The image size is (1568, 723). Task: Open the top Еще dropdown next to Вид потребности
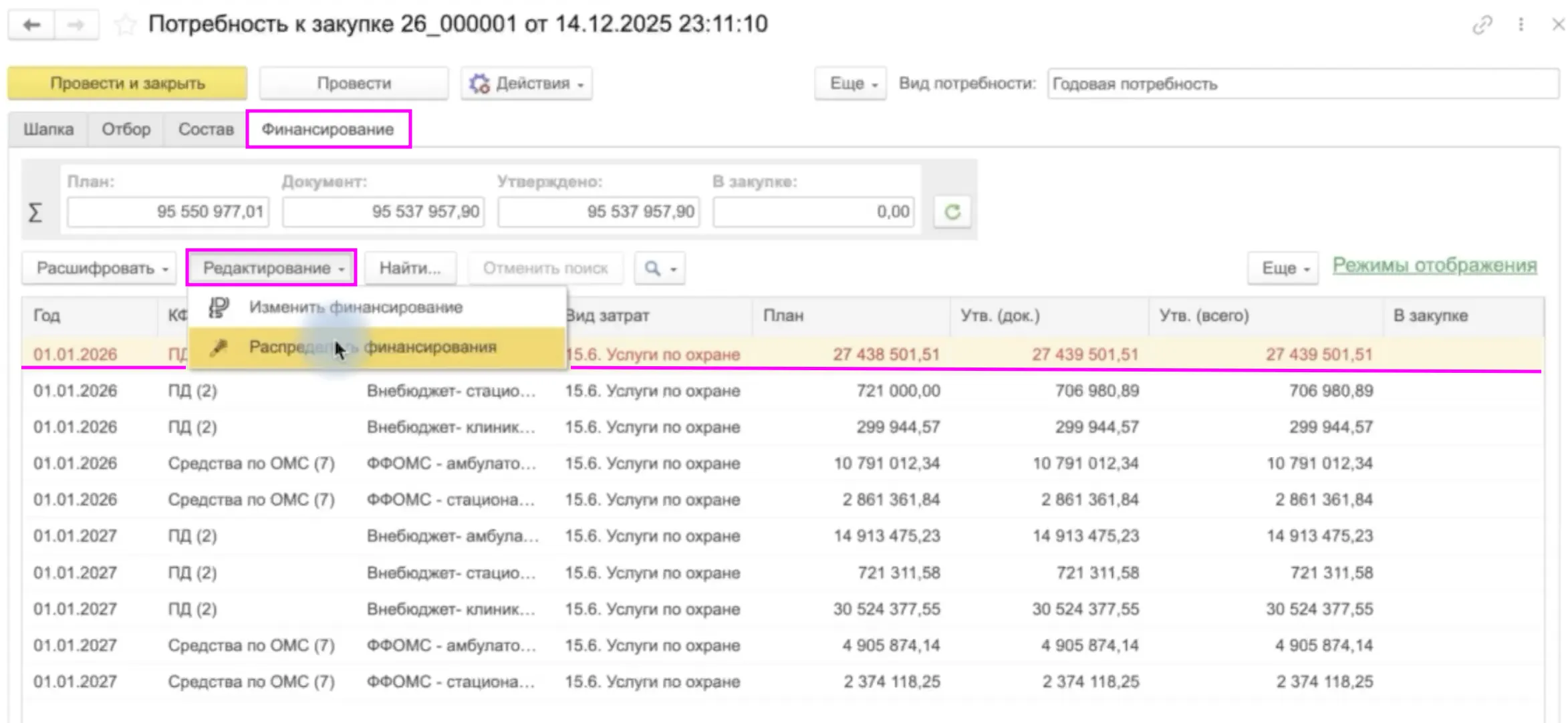tap(850, 84)
